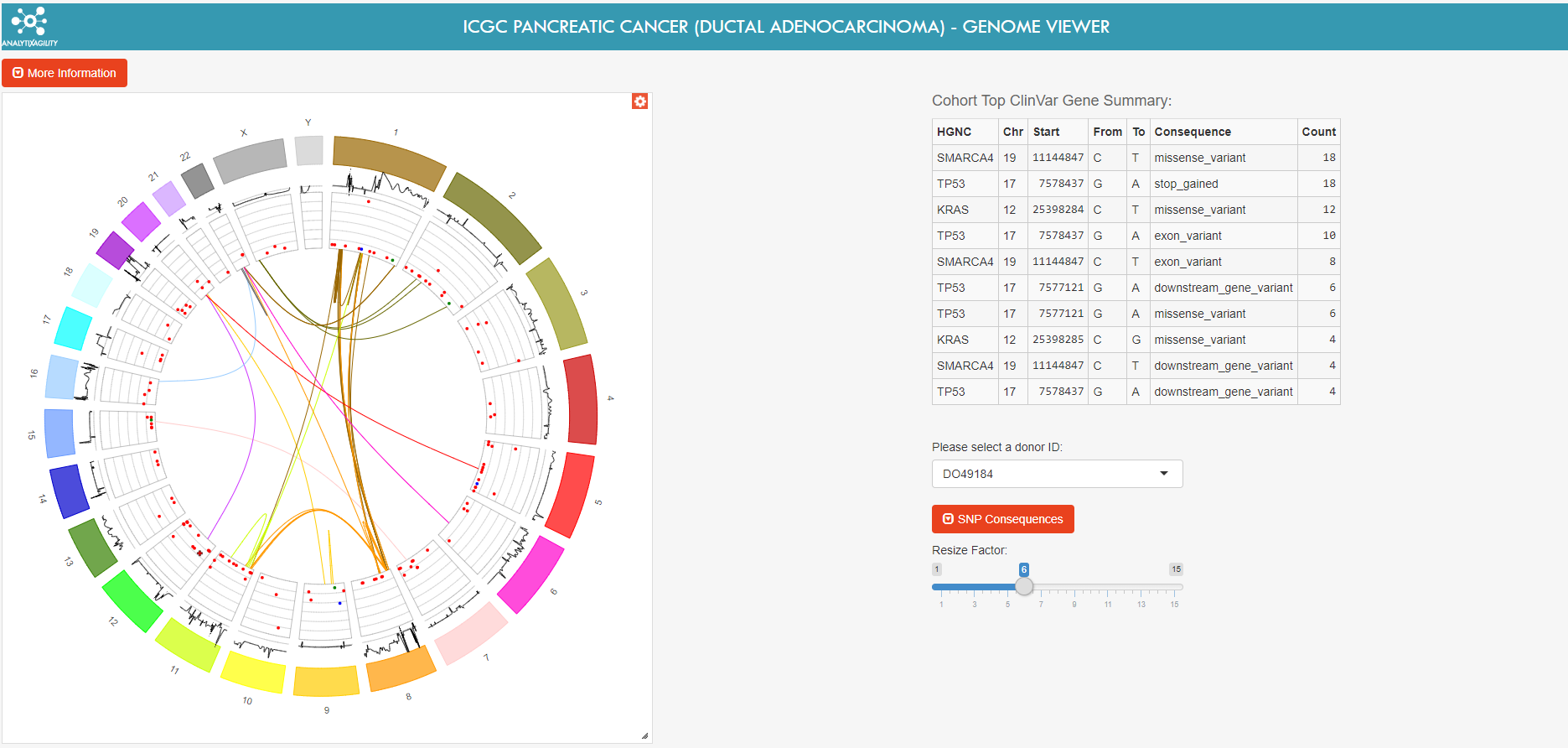Select the chromosome 1 brown segment
The image size is (1568, 748).
(x=390, y=161)
